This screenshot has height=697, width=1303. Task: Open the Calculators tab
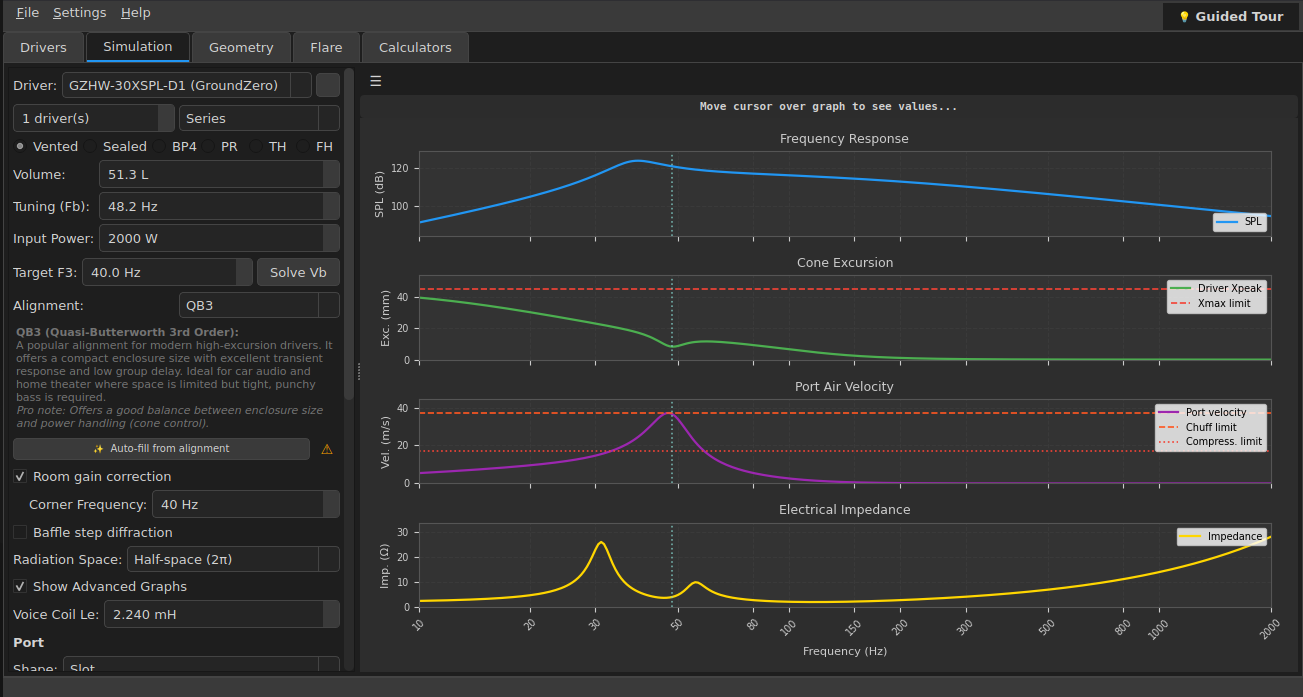[415, 48]
